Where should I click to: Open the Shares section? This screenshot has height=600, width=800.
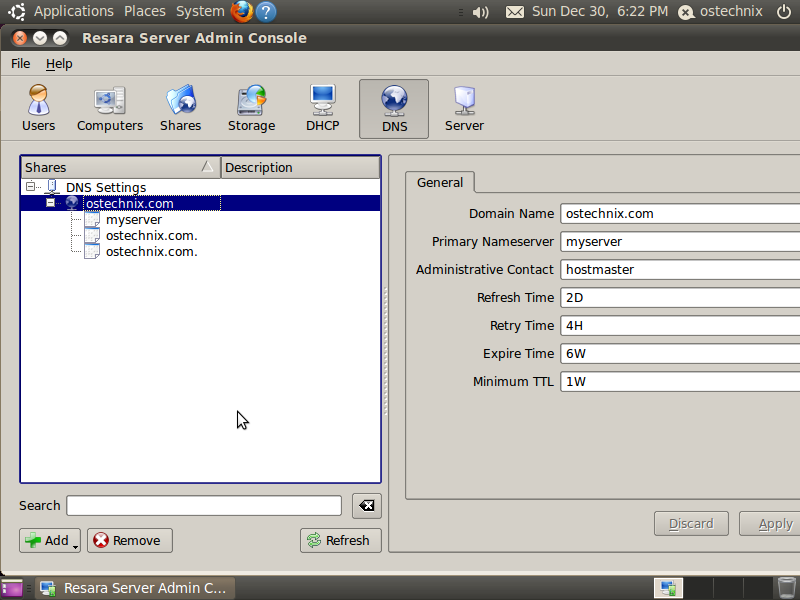[x=181, y=109]
